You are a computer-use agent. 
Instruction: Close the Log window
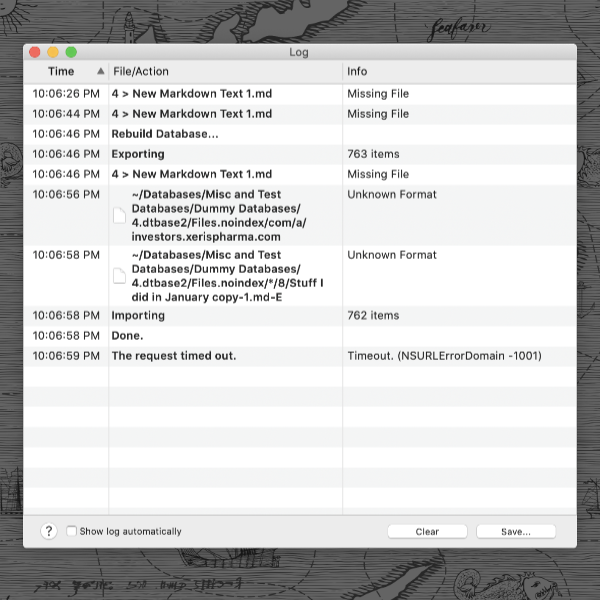point(35,52)
